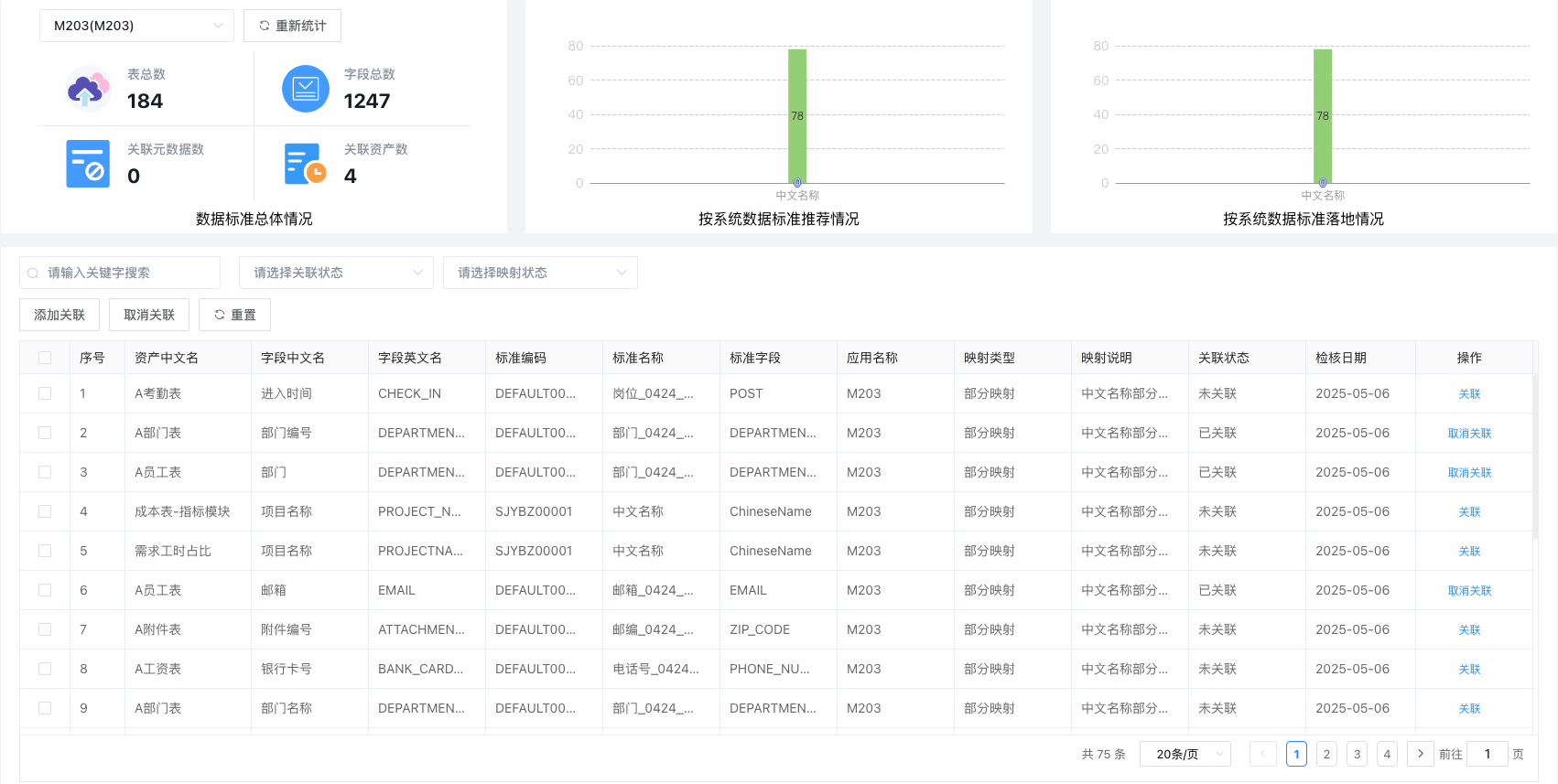Click the 关联元数据数 icon
This screenshot has height=784, width=1558.
pos(88,164)
